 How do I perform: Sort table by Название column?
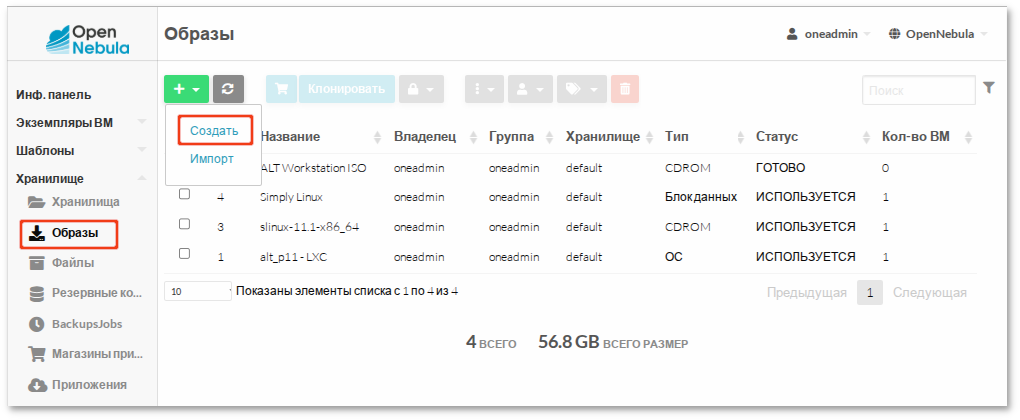320,137
